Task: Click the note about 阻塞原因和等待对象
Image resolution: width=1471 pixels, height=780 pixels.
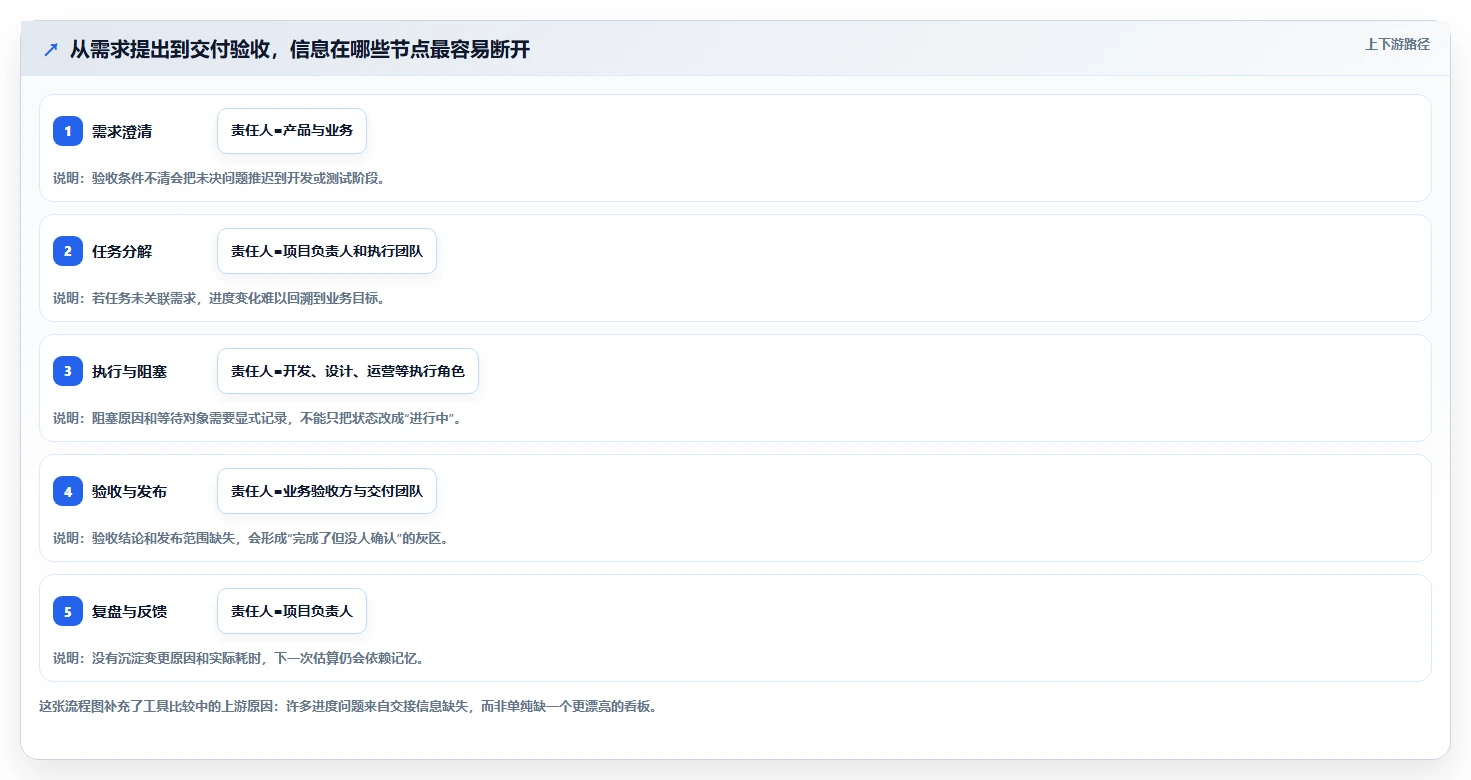Action: click(x=258, y=418)
